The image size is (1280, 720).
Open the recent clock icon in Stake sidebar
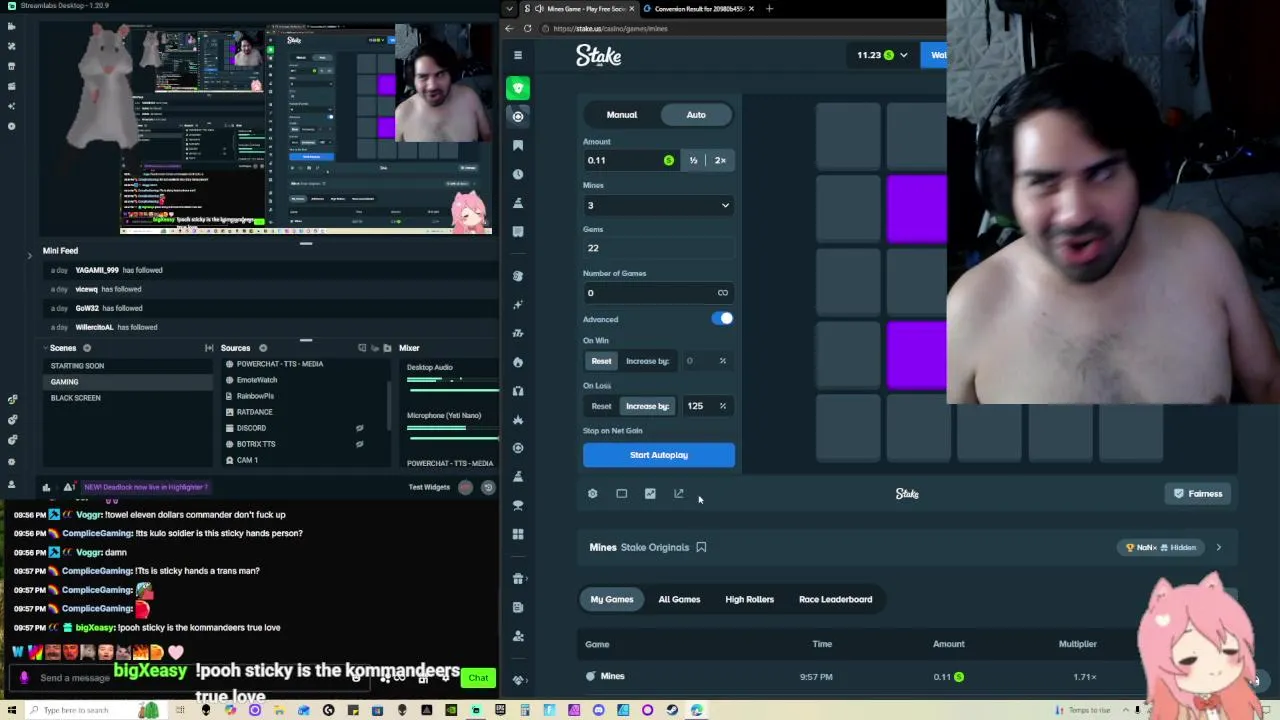coord(518,174)
